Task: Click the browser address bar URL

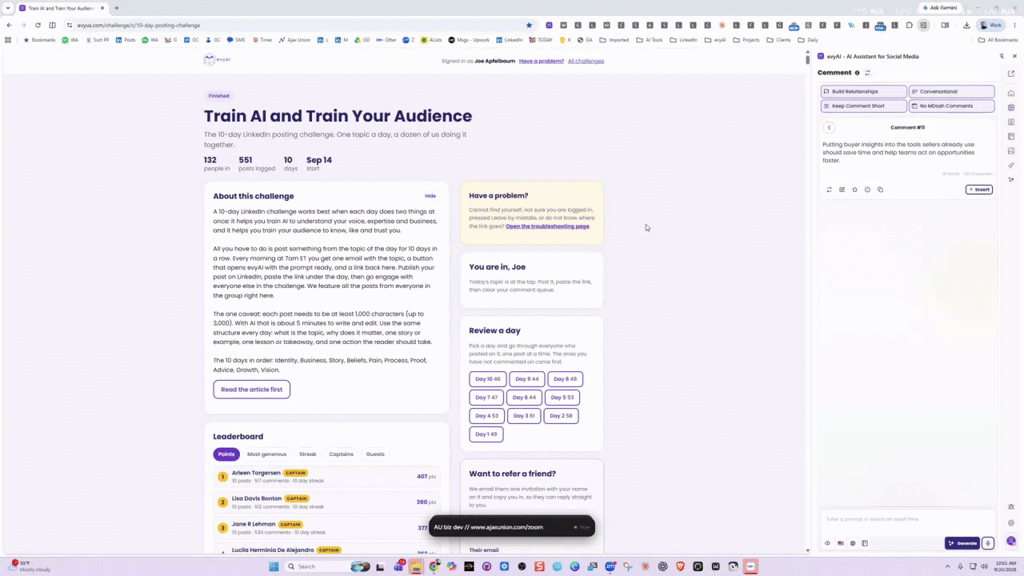Action: (138, 25)
